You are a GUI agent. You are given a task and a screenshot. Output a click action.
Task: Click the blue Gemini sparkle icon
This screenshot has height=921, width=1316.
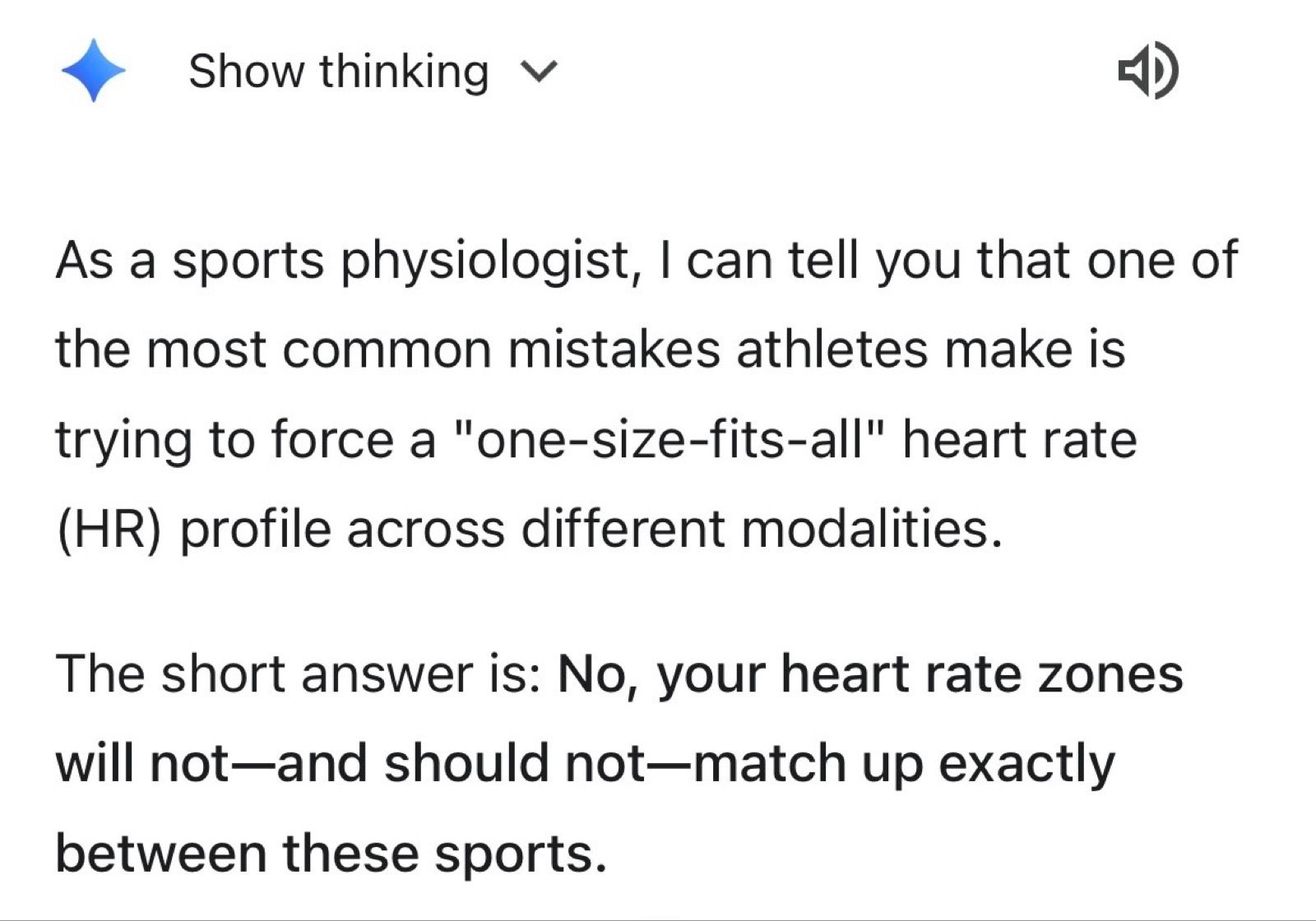[x=93, y=71]
